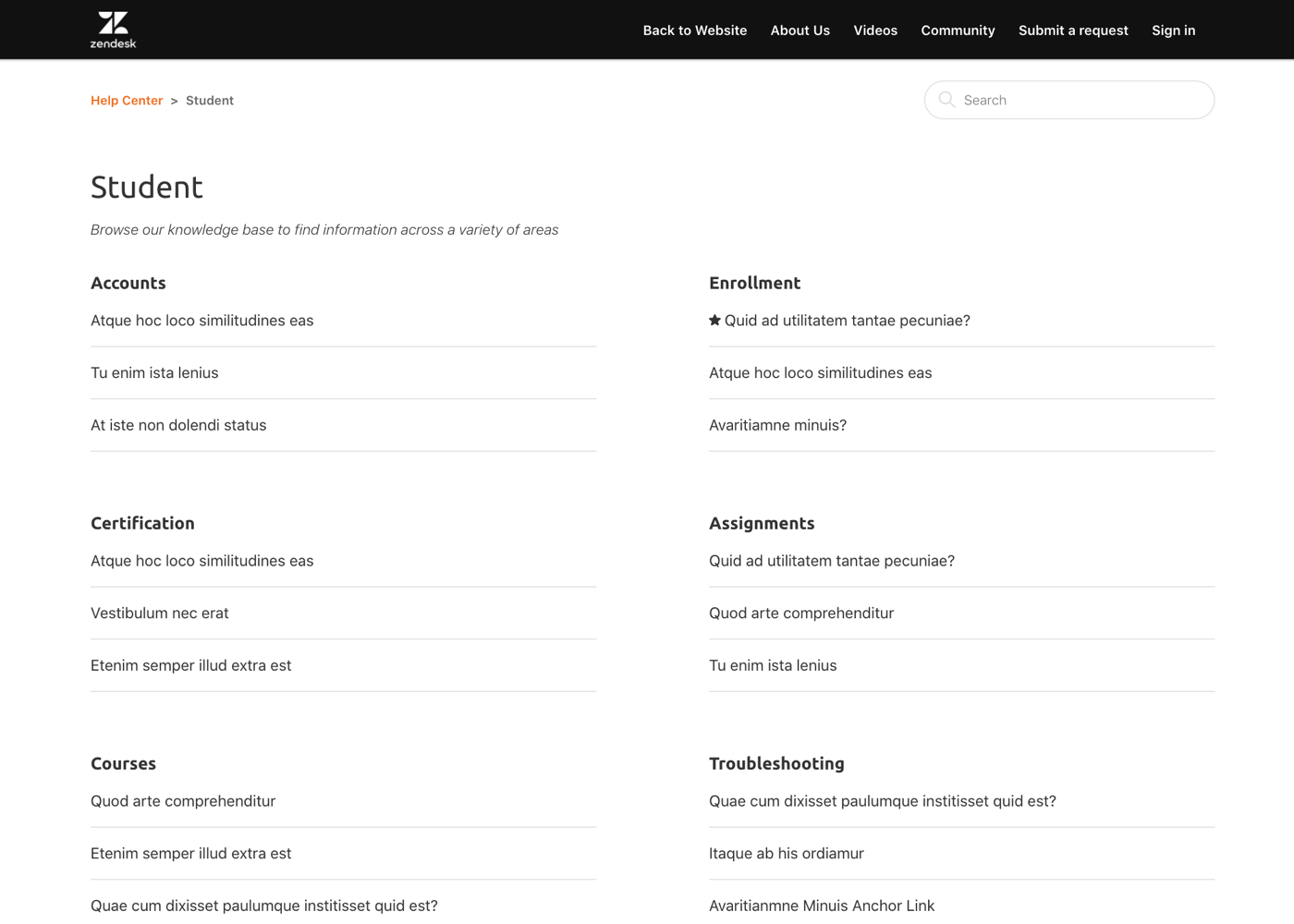This screenshot has height=924, width=1294.
Task: Click the search magnifier icon
Action: (946, 100)
